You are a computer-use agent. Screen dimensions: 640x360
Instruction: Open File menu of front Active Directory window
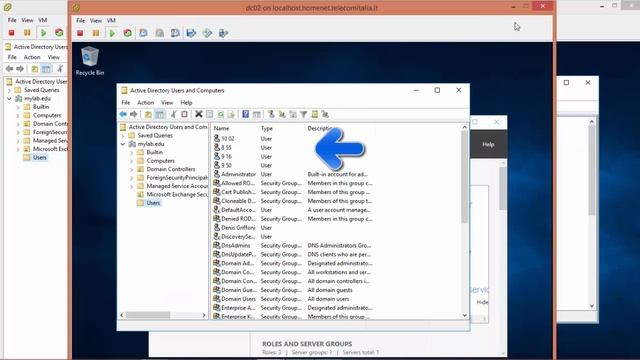click(126, 103)
